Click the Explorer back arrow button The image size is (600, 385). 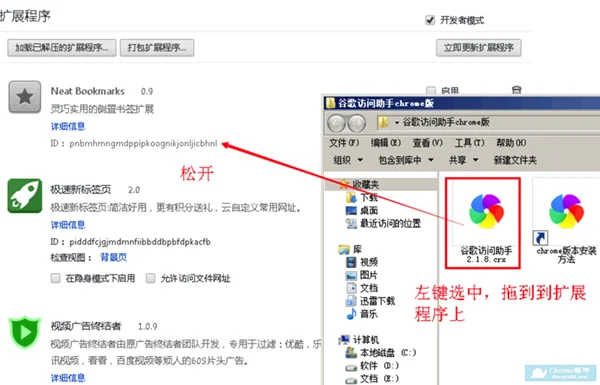click(x=336, y=123)
